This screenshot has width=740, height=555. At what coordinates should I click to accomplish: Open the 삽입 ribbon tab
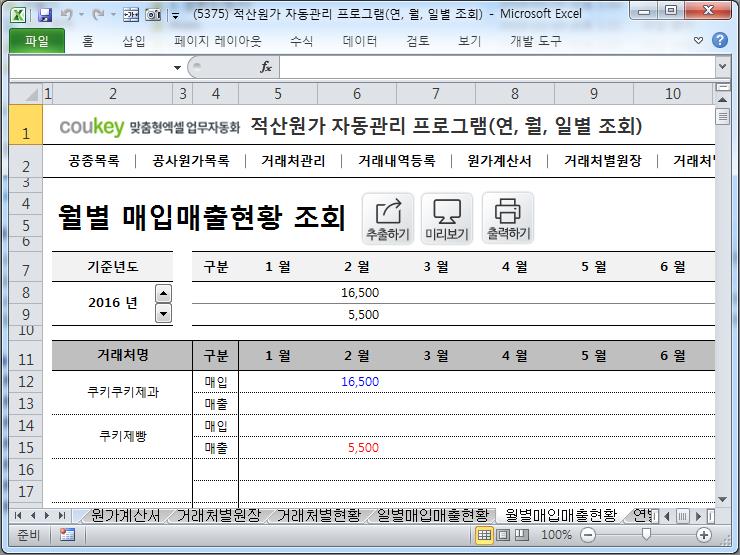pos(134,42)
